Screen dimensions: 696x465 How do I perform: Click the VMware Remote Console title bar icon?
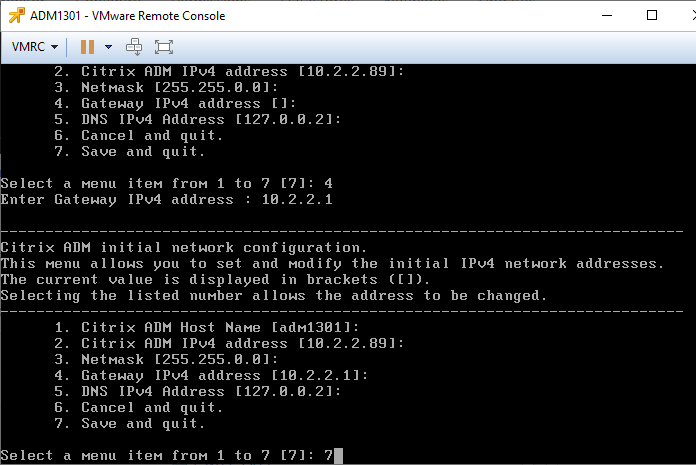[x=16, y=16]
